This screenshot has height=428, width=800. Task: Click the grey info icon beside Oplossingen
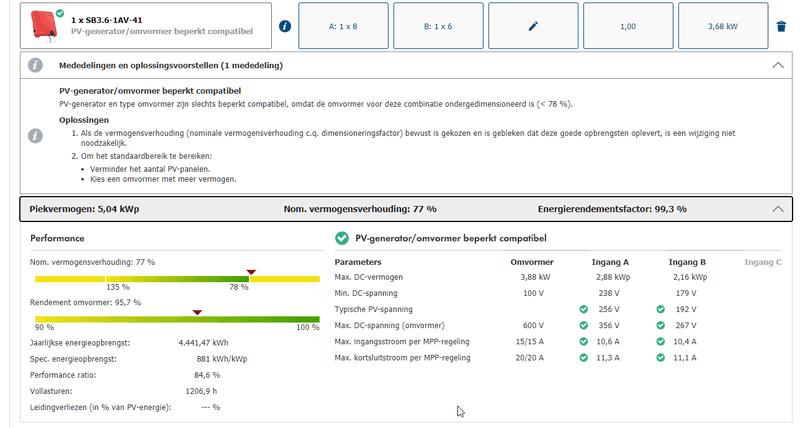[35, 136]
